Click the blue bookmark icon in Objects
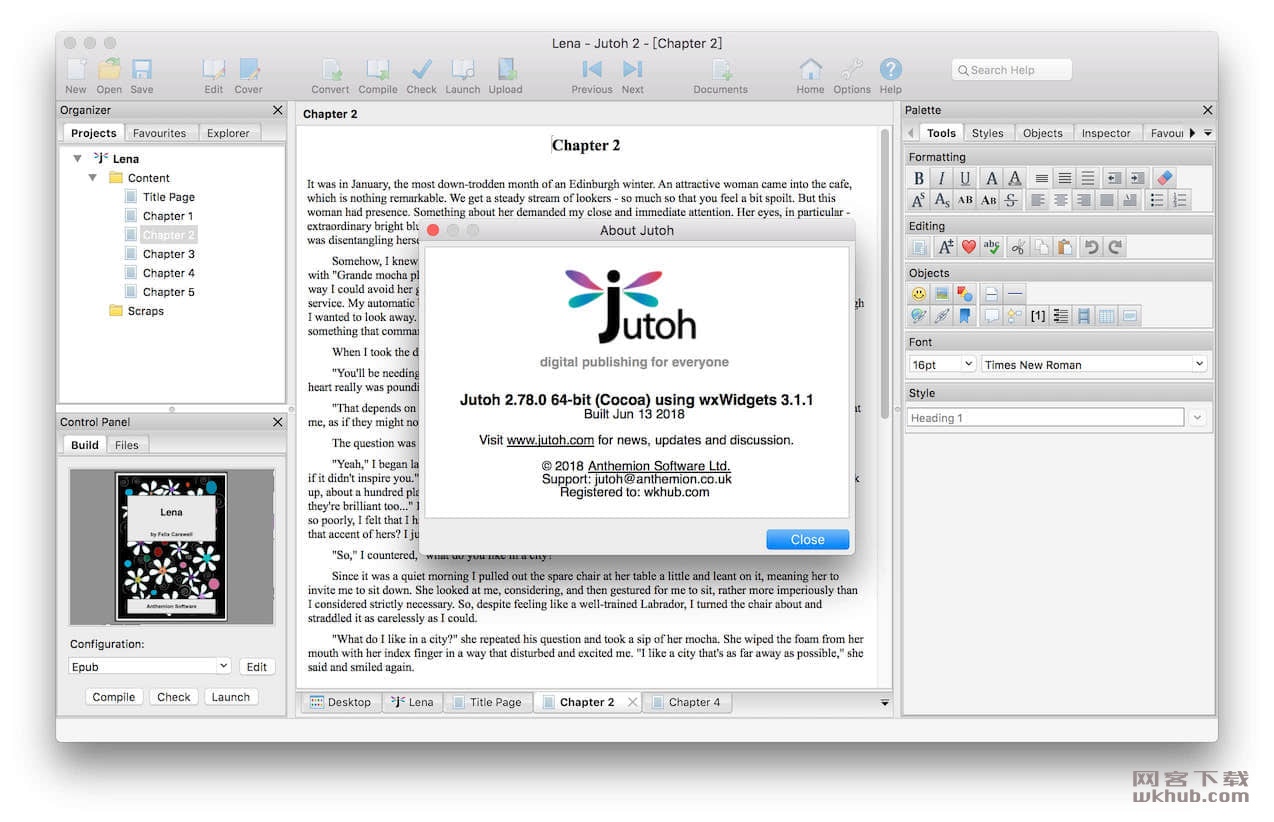This screenshot has width=1274, height=822. point(965,316)
